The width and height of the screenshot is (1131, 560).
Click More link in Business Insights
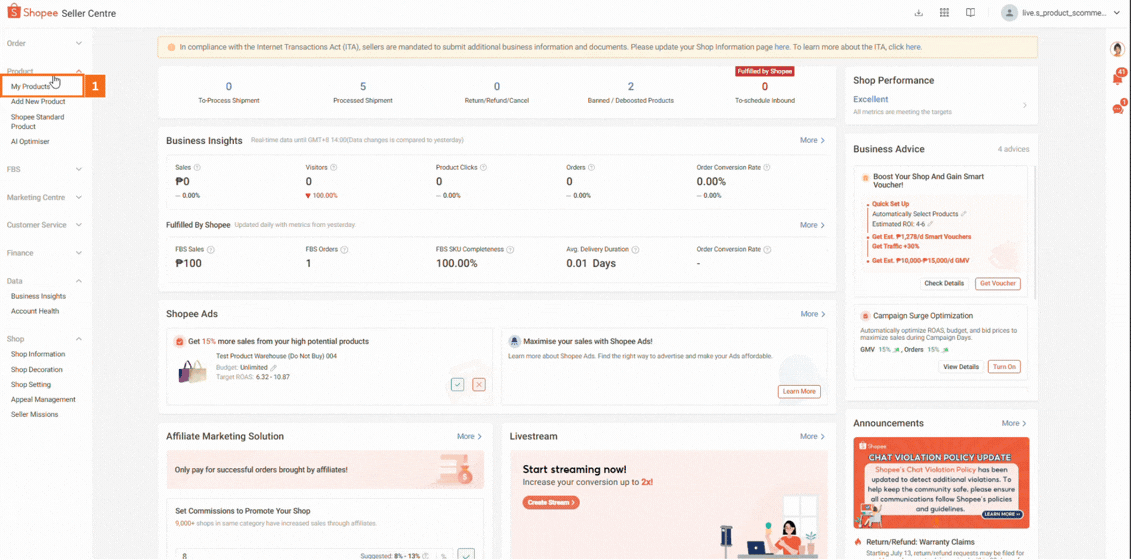[812, 140]
